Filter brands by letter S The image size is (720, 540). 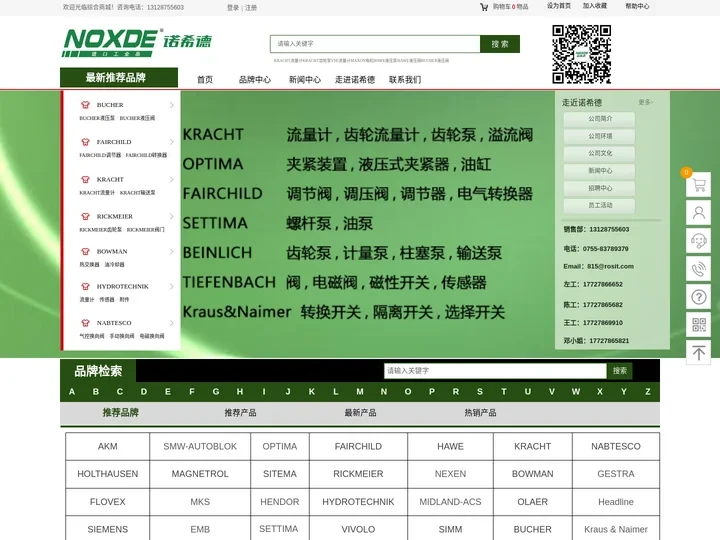[x=480, y=392]
